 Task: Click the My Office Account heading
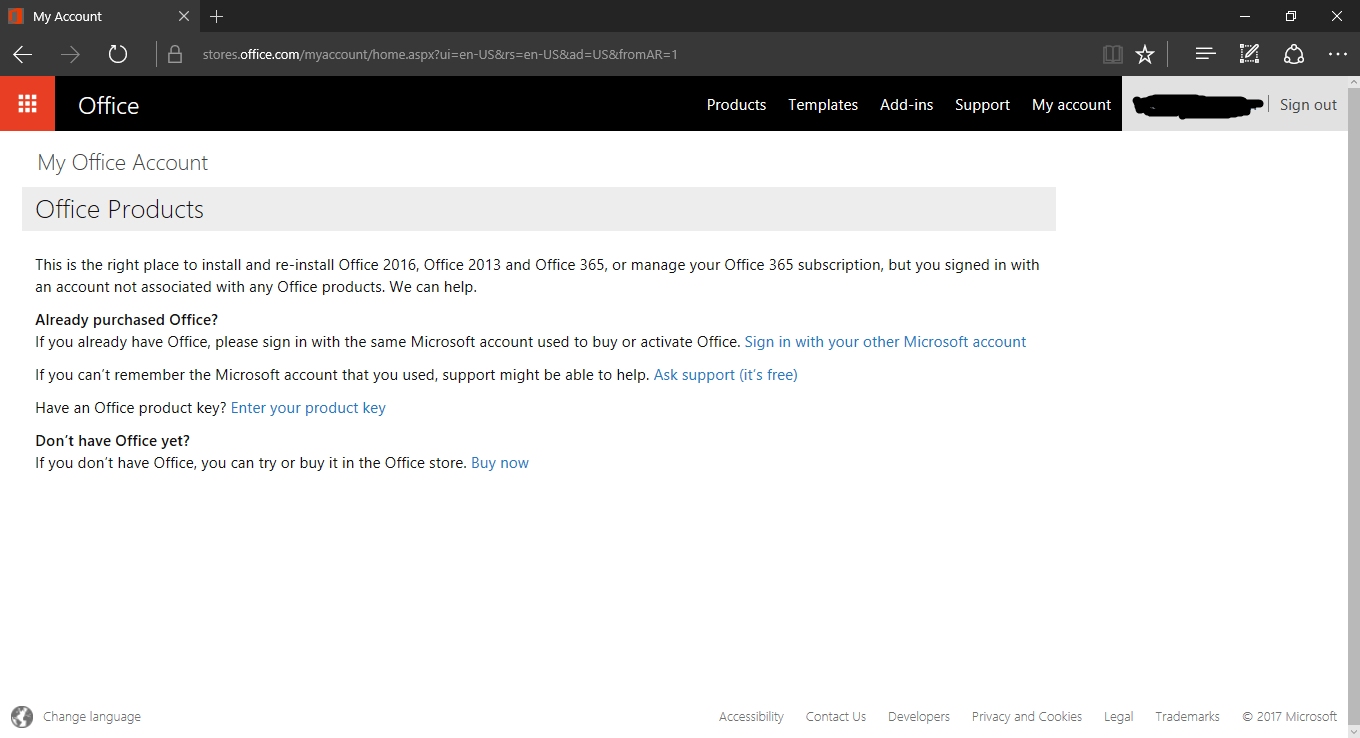[123, 163]
